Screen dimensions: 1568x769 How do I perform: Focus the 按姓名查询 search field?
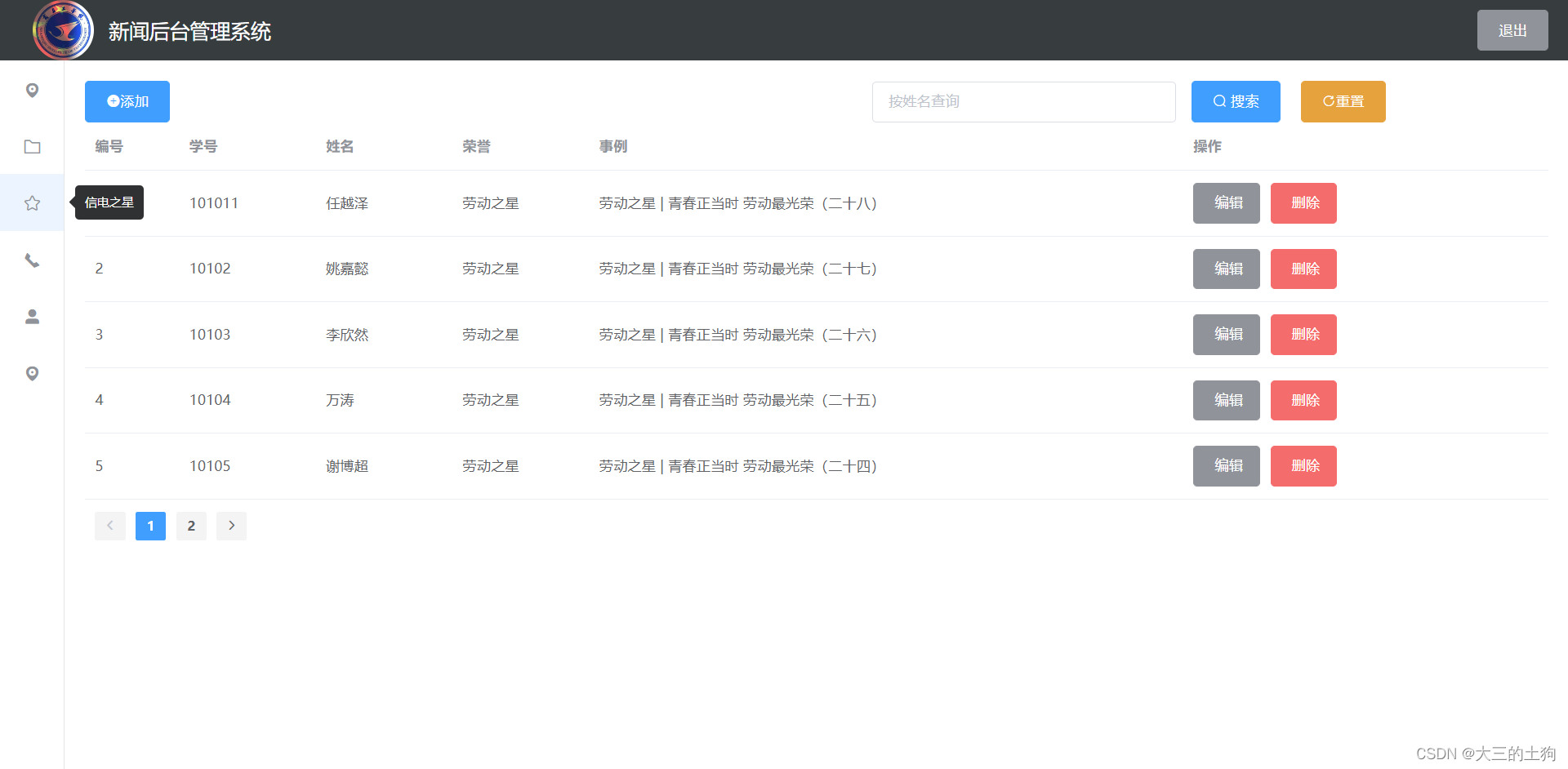[x=1024, y=101]
